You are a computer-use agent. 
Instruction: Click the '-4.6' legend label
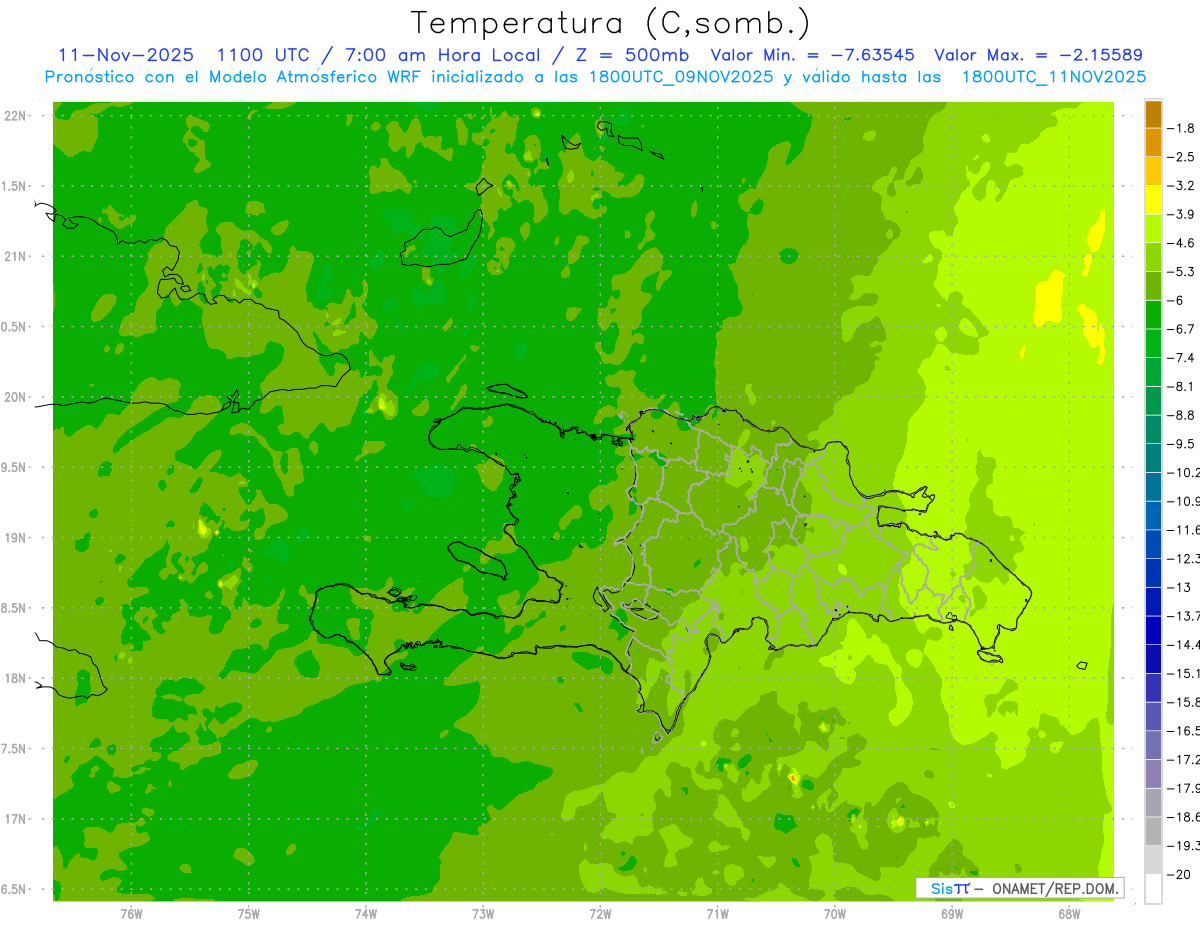[x=1183, y=243]
